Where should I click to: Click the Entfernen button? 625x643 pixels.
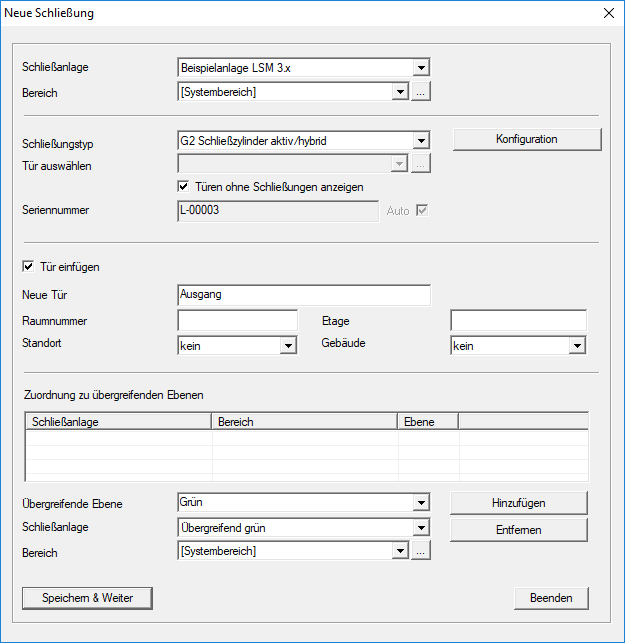[518, 529]
